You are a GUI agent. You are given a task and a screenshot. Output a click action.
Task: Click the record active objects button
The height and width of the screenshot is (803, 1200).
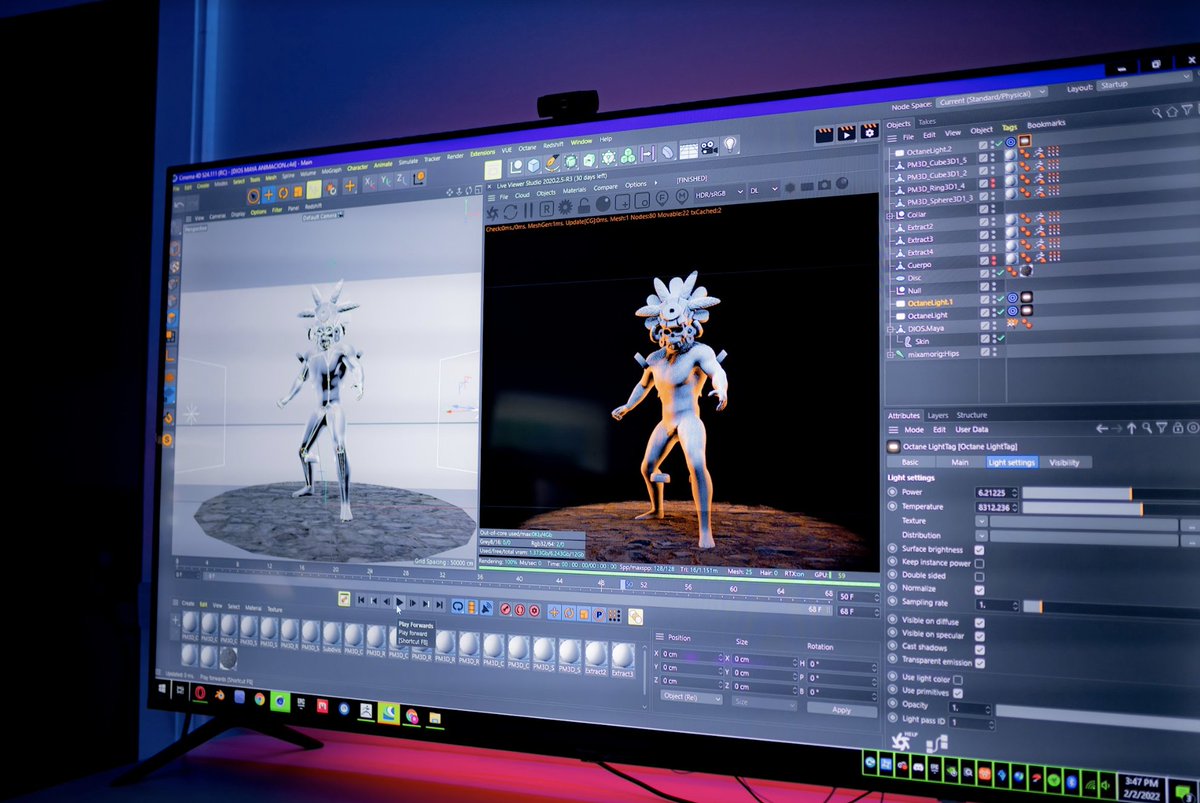click(x=505, y=610)
